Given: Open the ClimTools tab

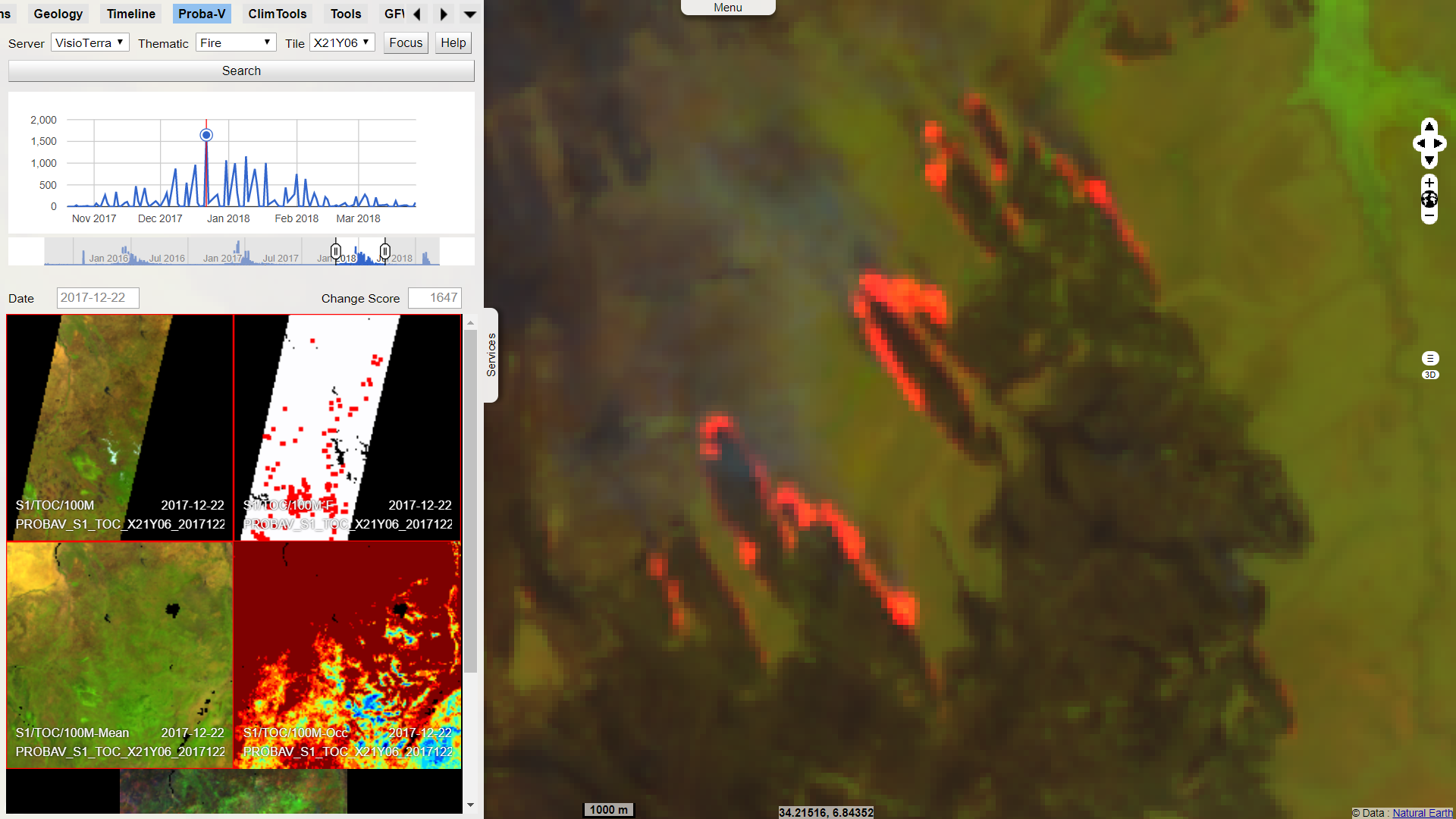Looking at the screenshot, I should click(x=278, y=14).
